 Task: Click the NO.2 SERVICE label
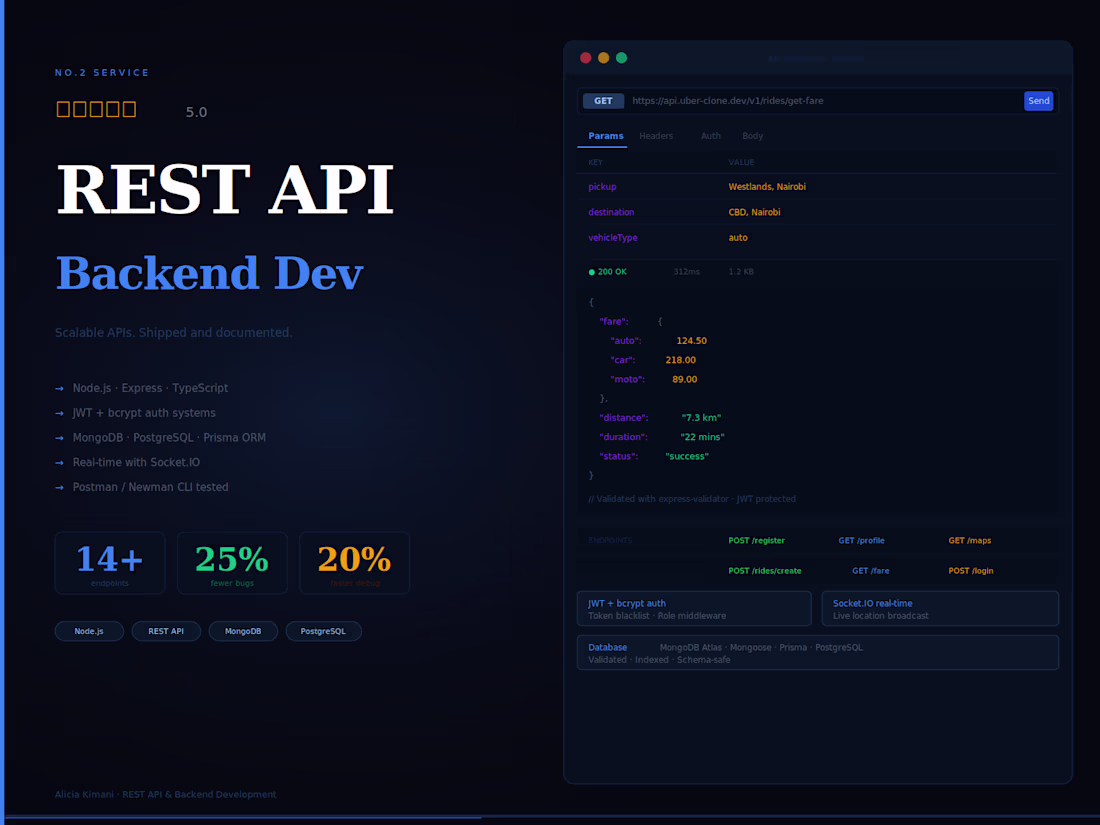coord(102,73)
